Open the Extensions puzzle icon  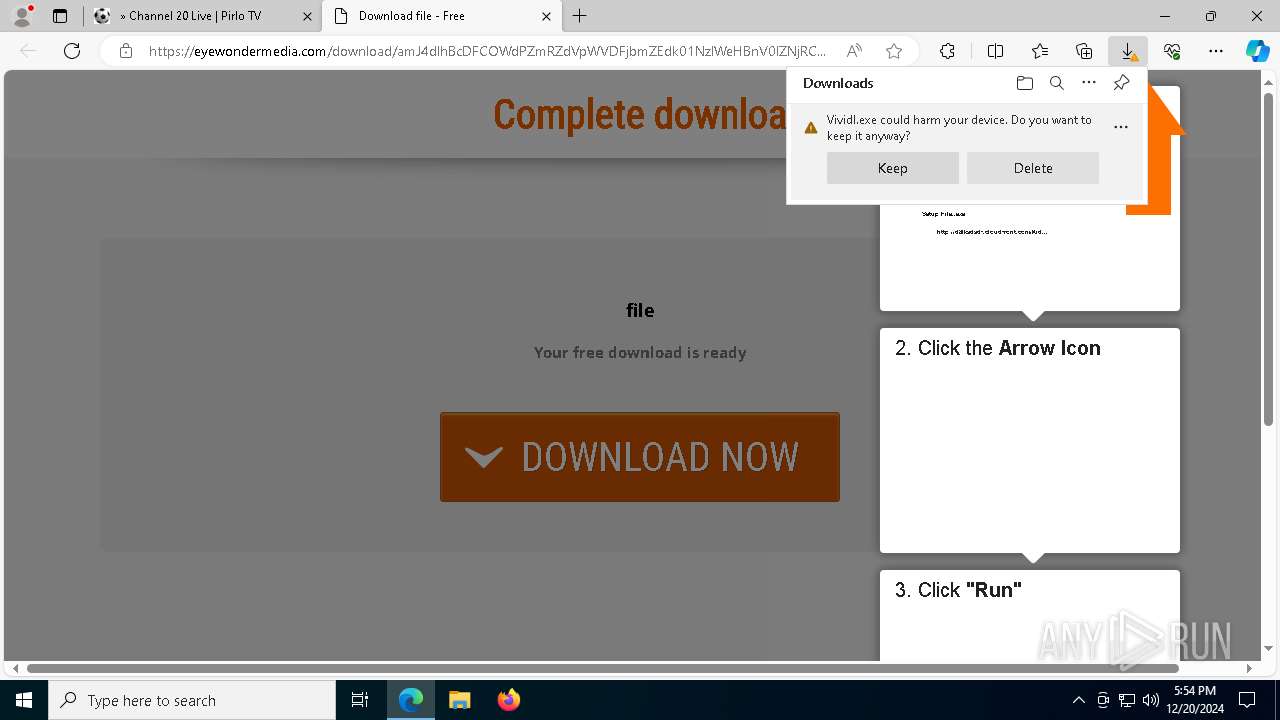click(x=947, y=51)
